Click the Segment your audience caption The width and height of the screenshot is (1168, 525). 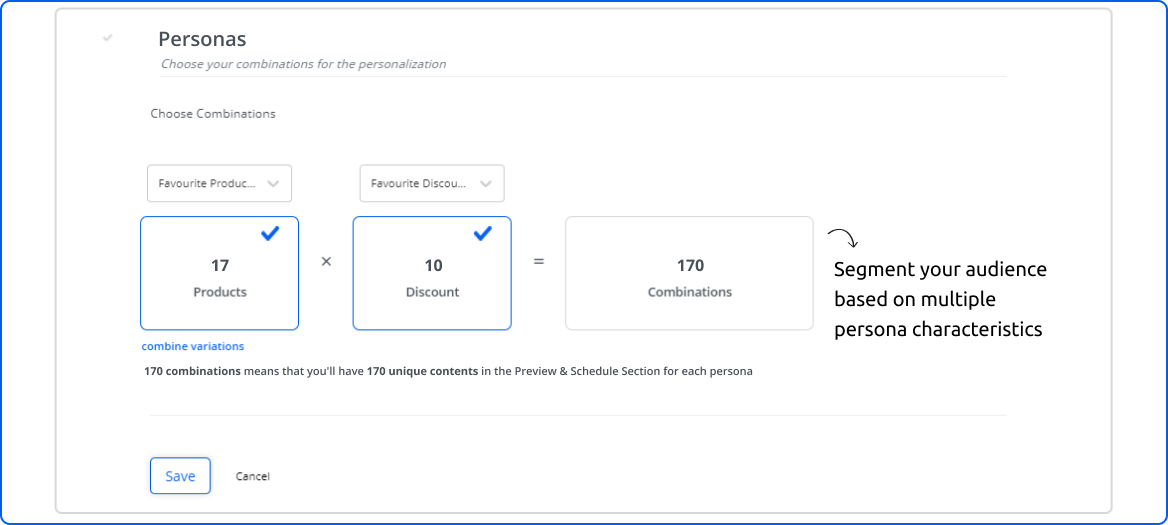[x=940, y=299]
